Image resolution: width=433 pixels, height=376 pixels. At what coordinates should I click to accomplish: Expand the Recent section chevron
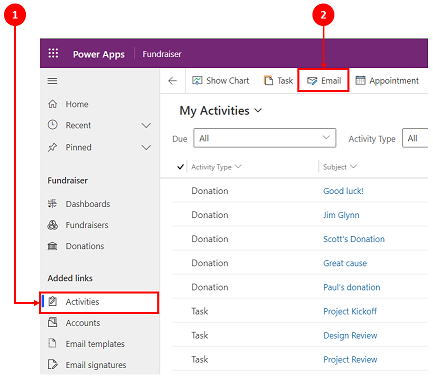click(x=146, y=125)
